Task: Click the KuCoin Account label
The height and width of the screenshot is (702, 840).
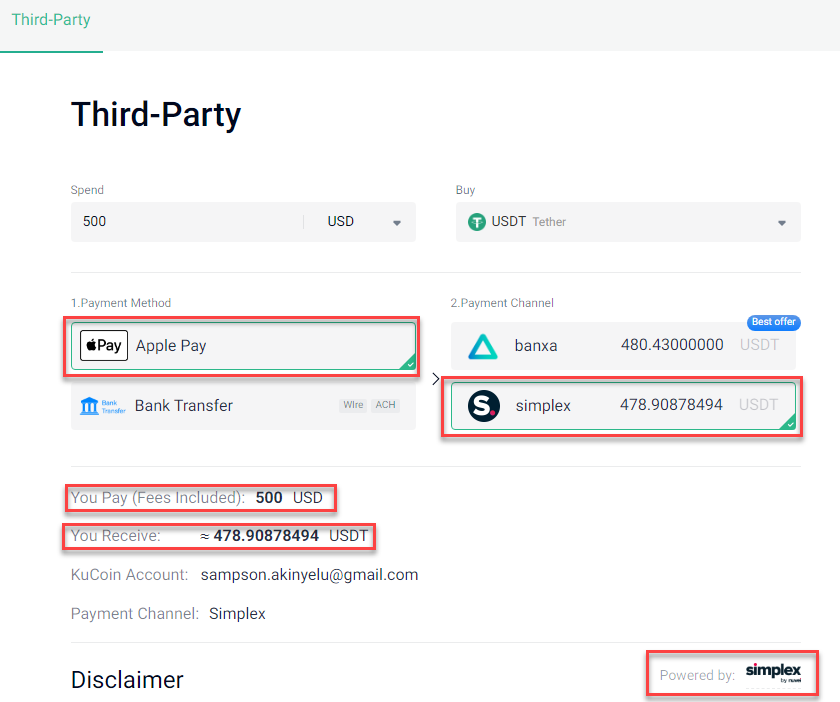Action: pos(130,575)
